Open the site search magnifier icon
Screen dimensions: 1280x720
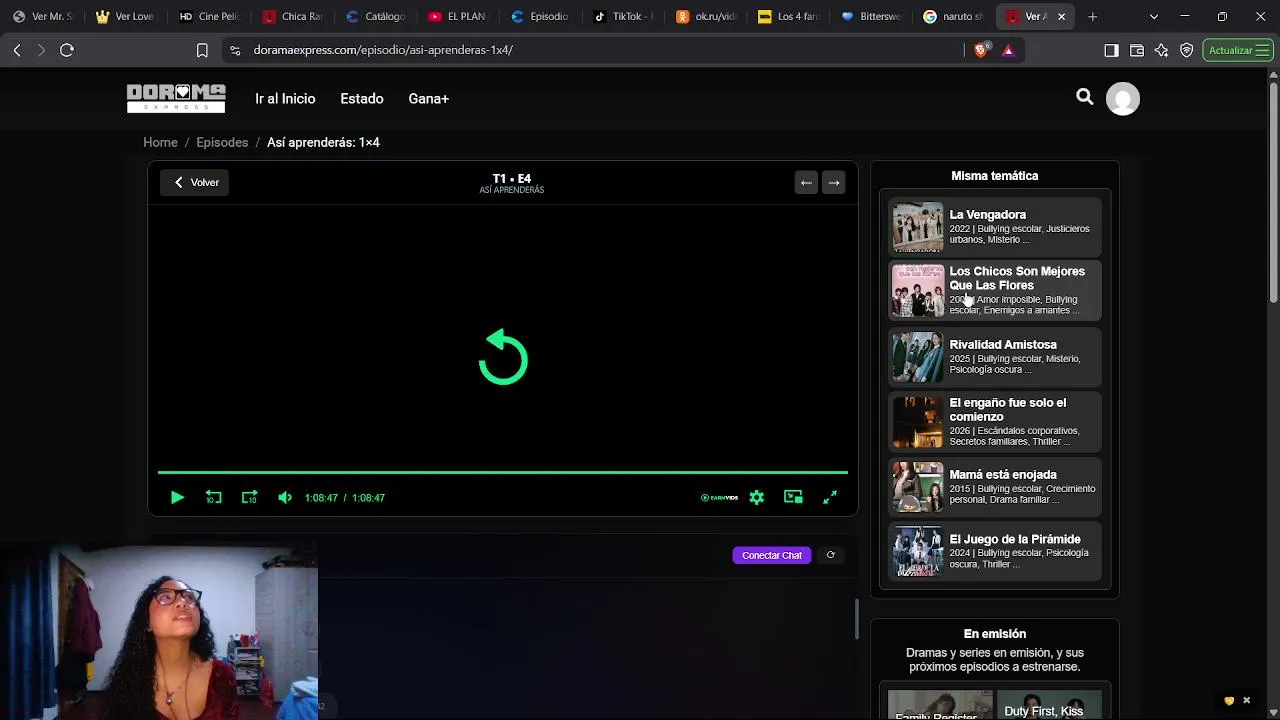point(1085,97)
